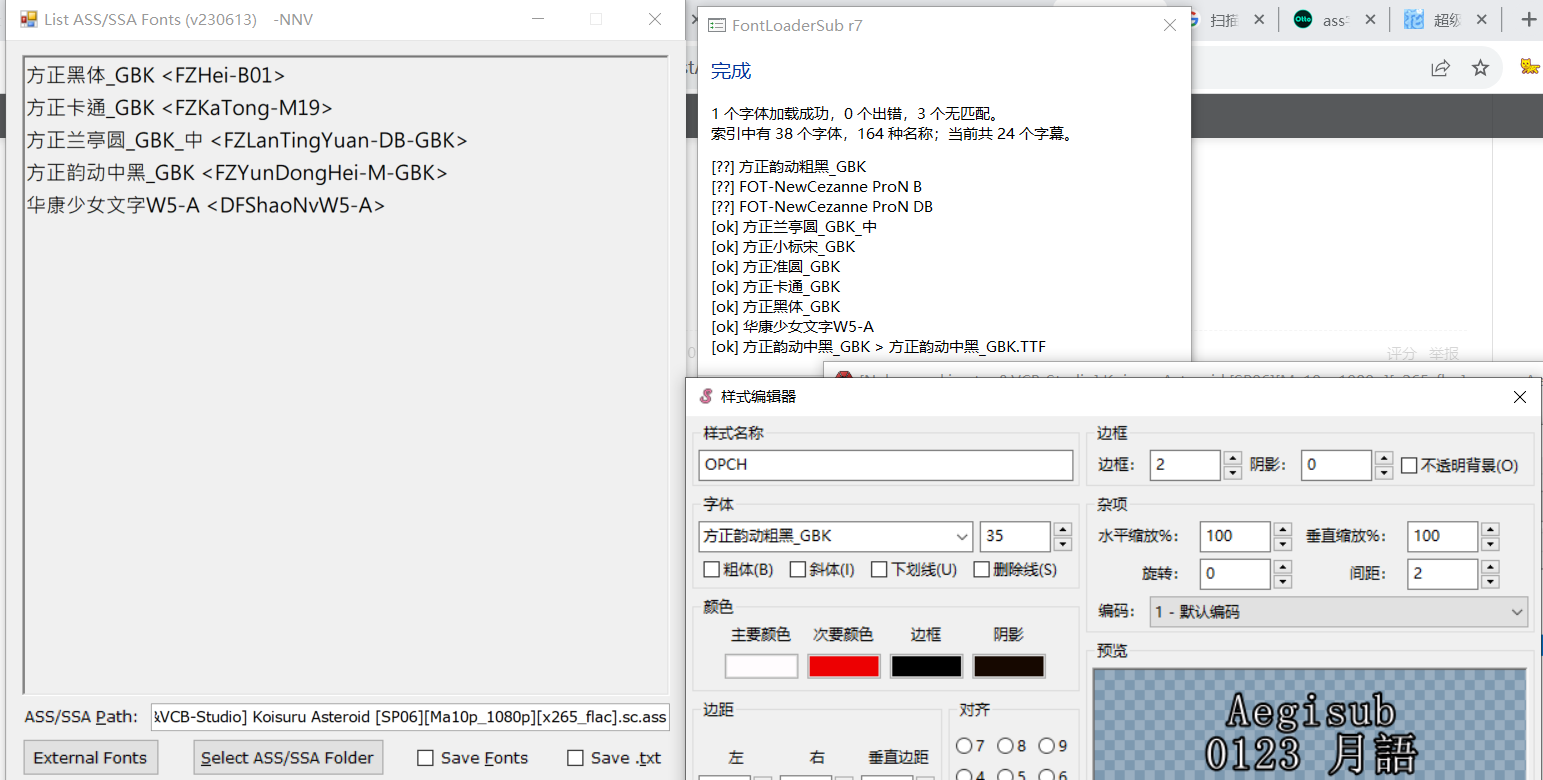Click the 旋转 rotation input field

point(1235,574)
